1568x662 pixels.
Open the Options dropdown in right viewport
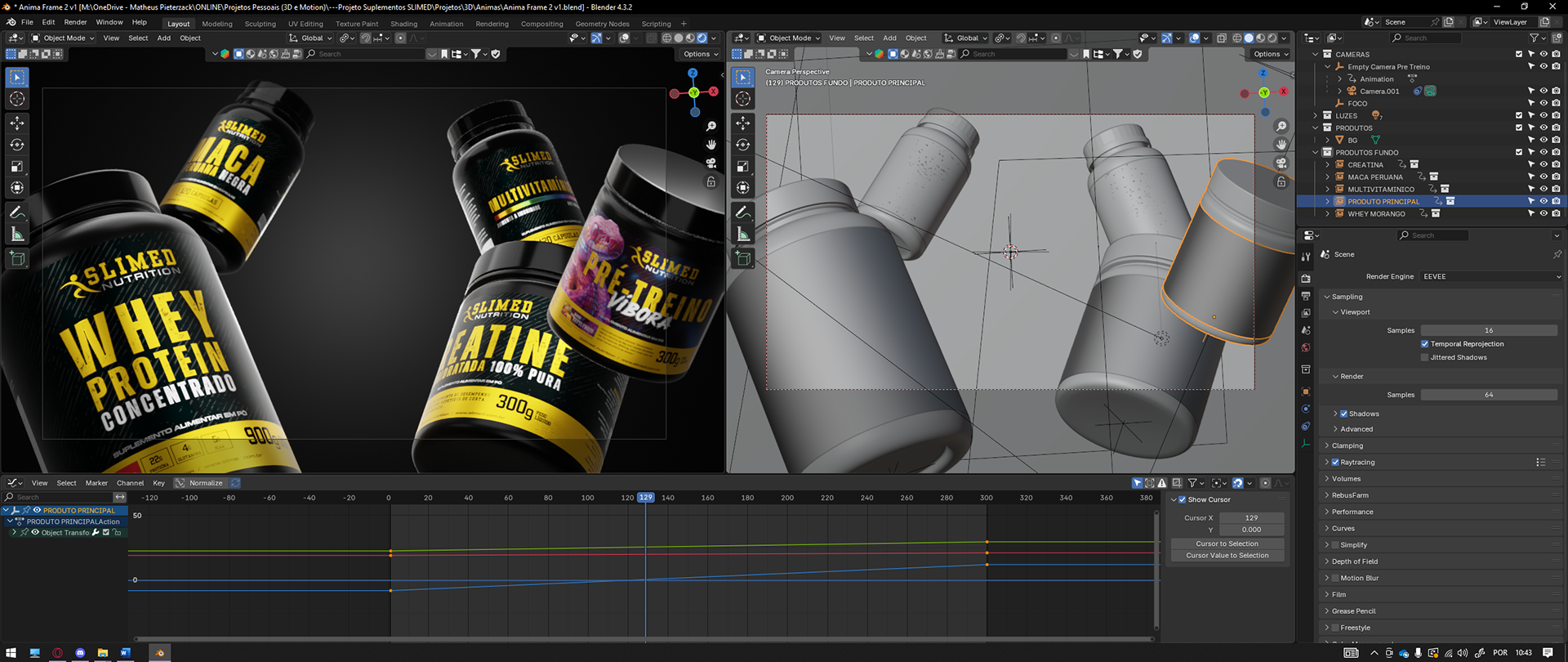[1271, 54]
